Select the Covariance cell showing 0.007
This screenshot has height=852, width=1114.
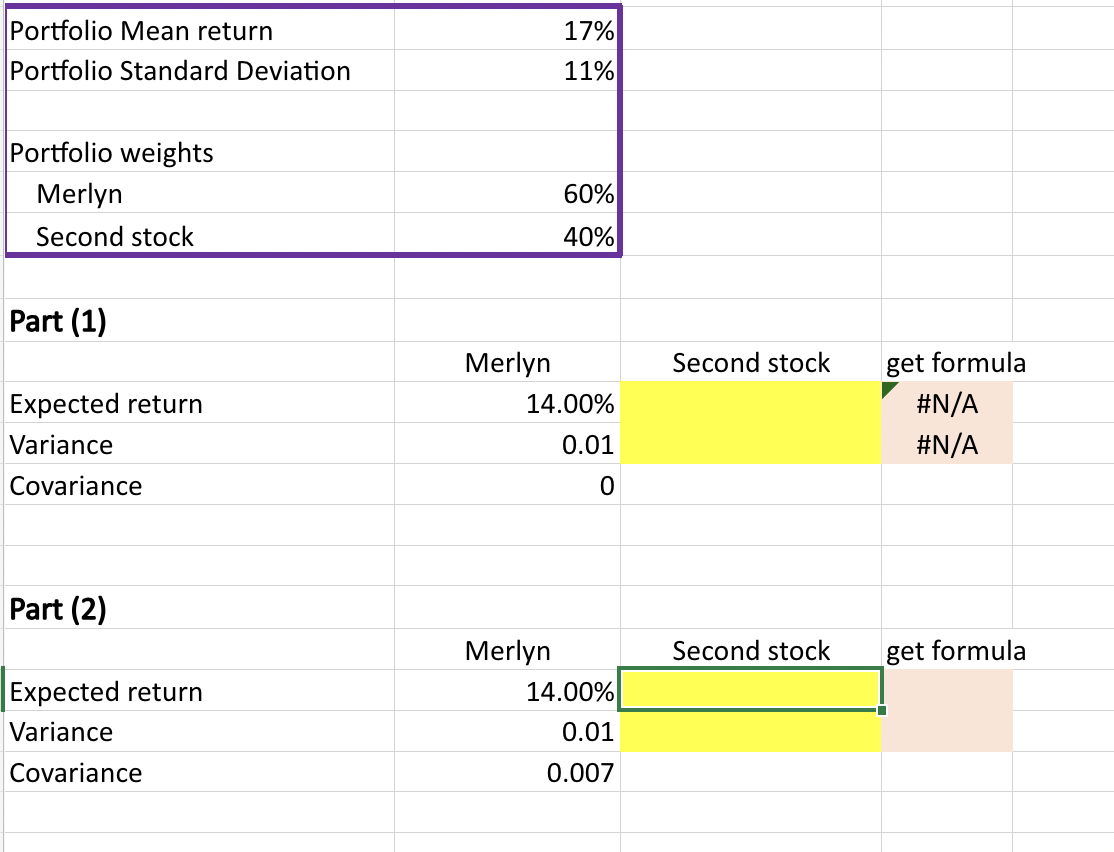pyautogui.click(x=507, y=773)
